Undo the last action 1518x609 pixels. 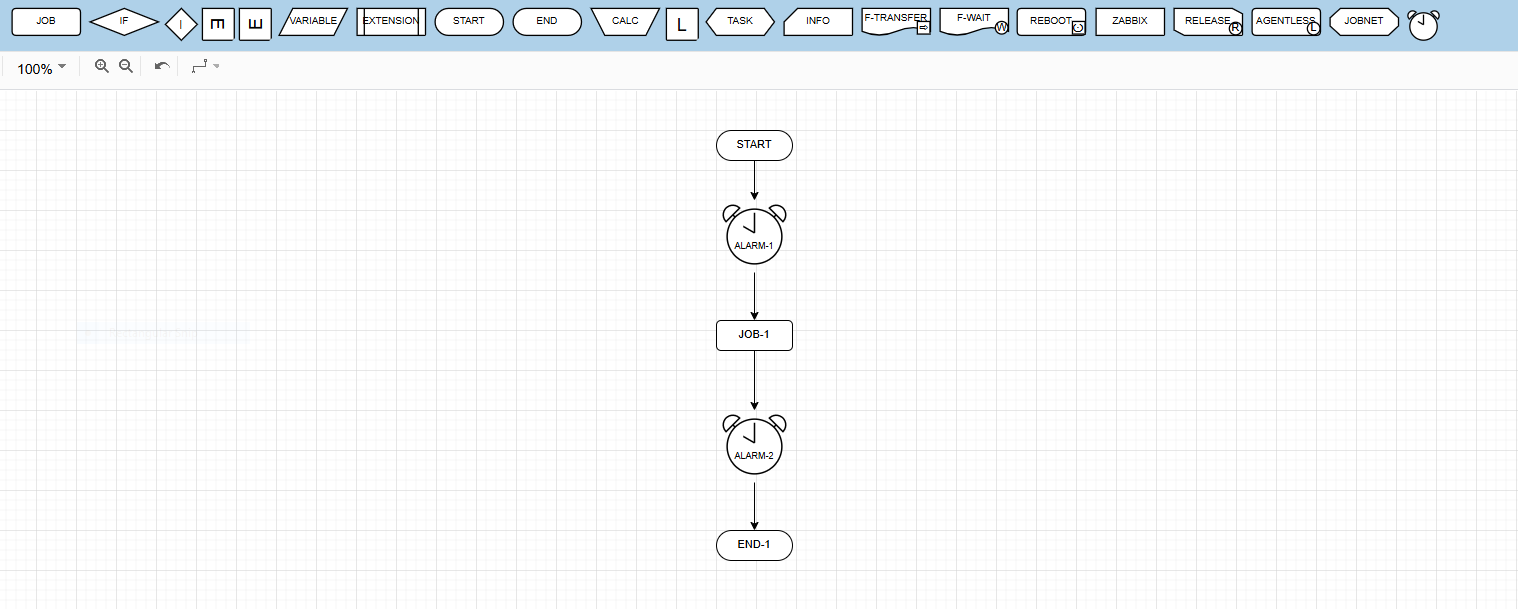[x=162, y=67]
